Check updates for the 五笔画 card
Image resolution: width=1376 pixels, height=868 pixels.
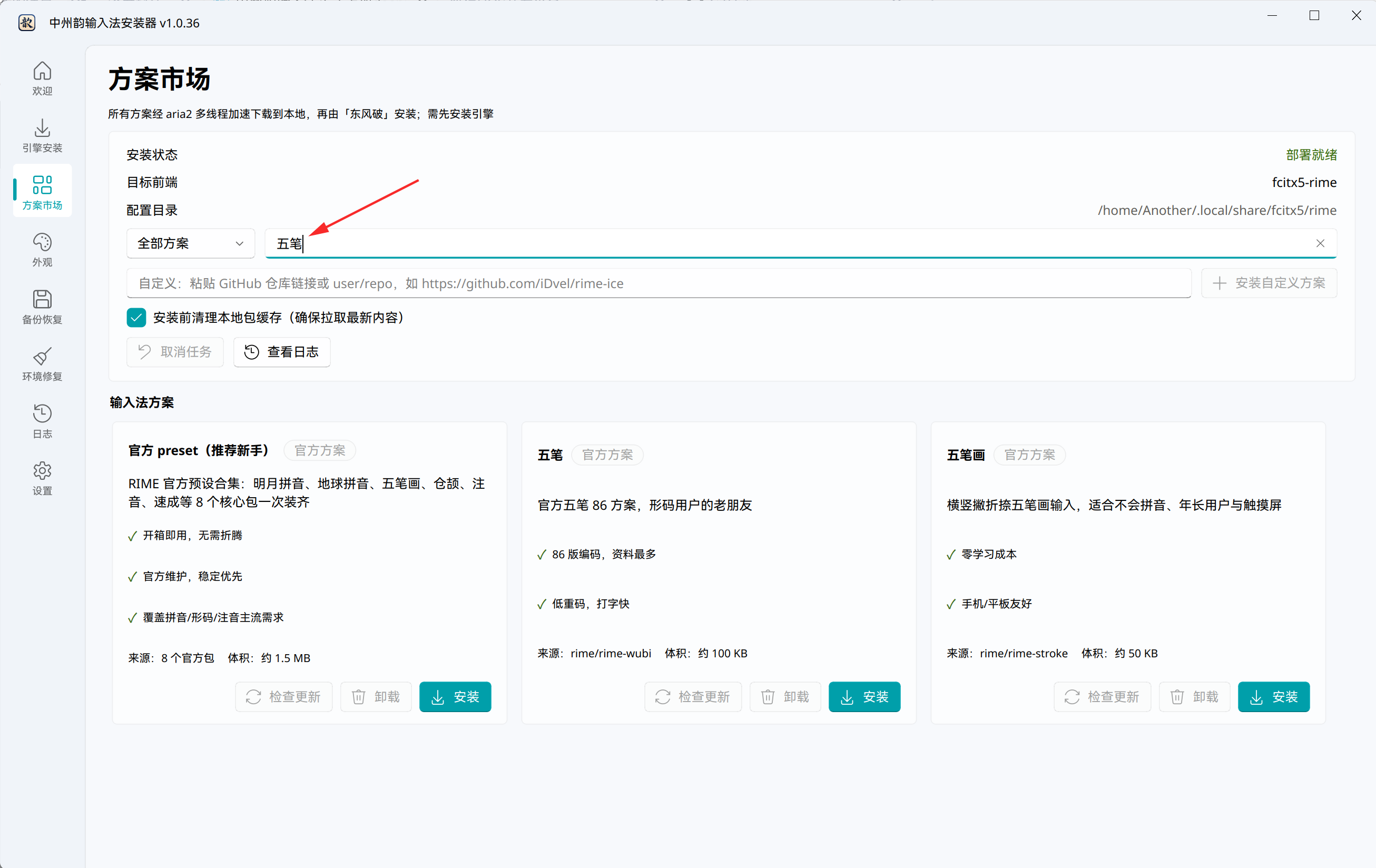[1102, 697]
